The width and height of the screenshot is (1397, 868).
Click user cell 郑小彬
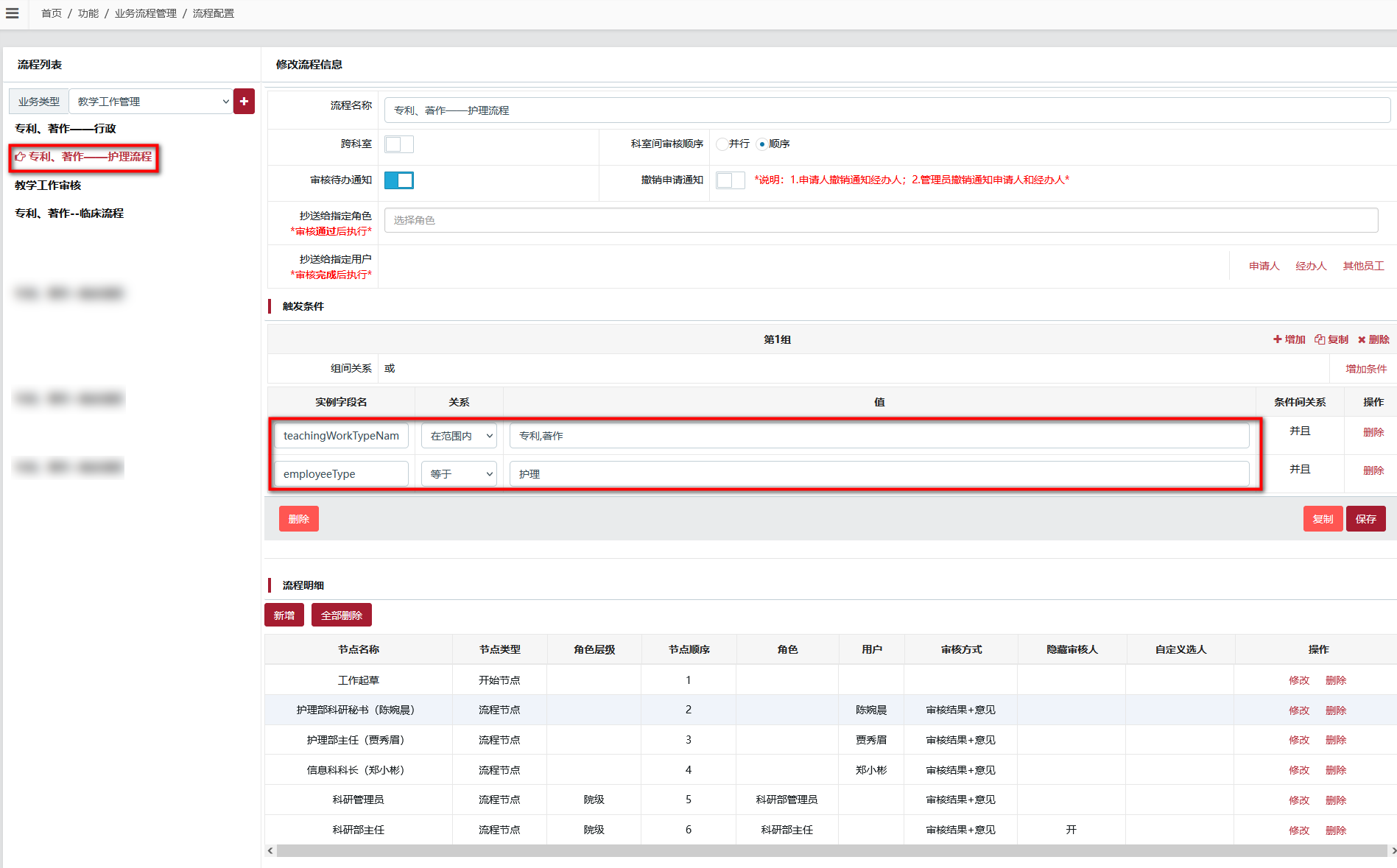click(x=871, y=770)
